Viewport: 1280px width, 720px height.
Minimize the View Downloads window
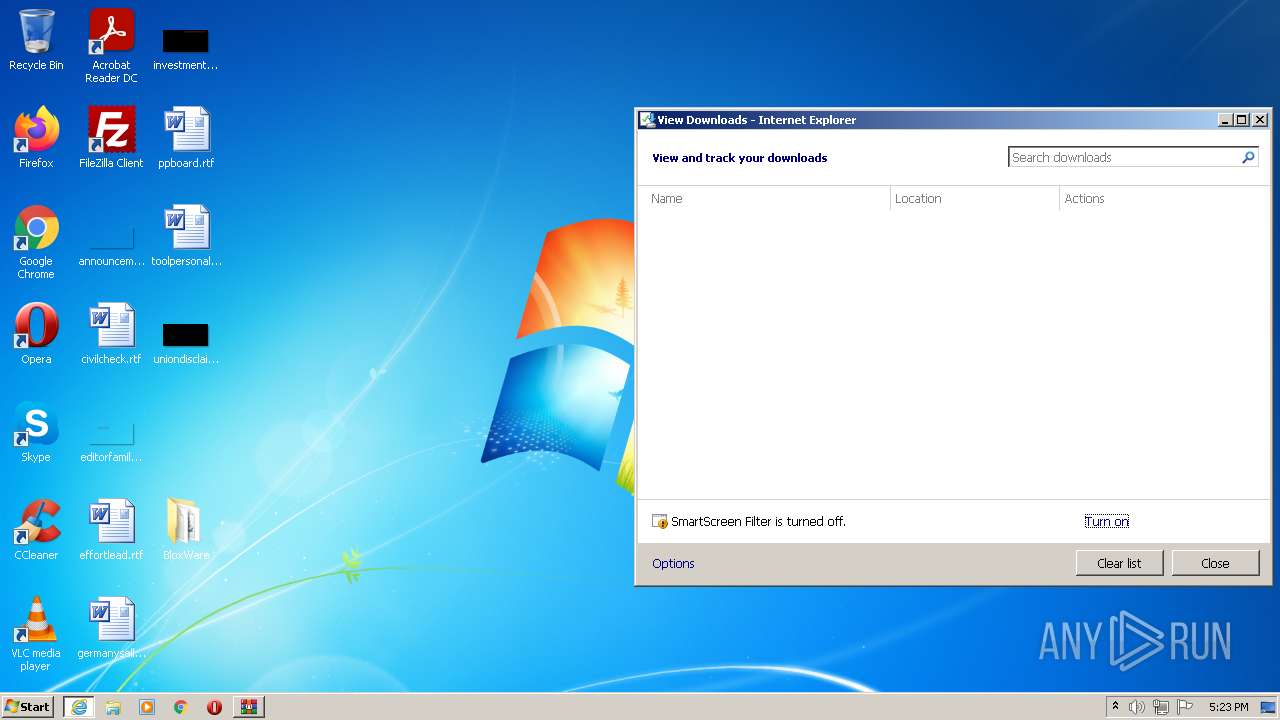tap(1225, 119)
